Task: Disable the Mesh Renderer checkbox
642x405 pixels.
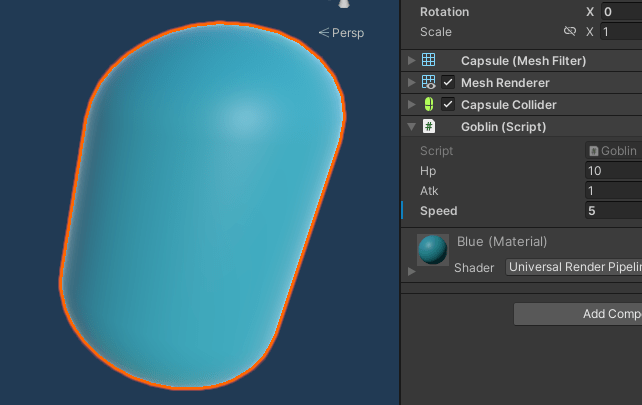Action: tap(448, 83)
